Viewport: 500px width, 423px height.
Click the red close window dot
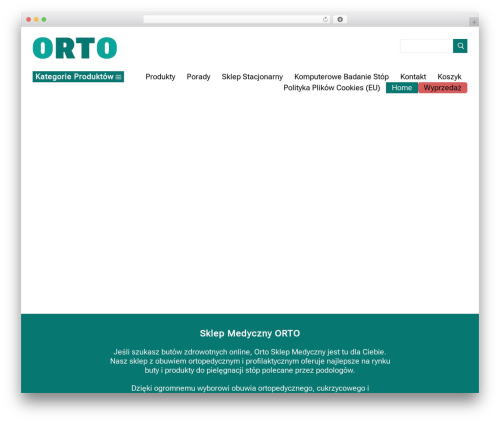(x=29, y=19)
